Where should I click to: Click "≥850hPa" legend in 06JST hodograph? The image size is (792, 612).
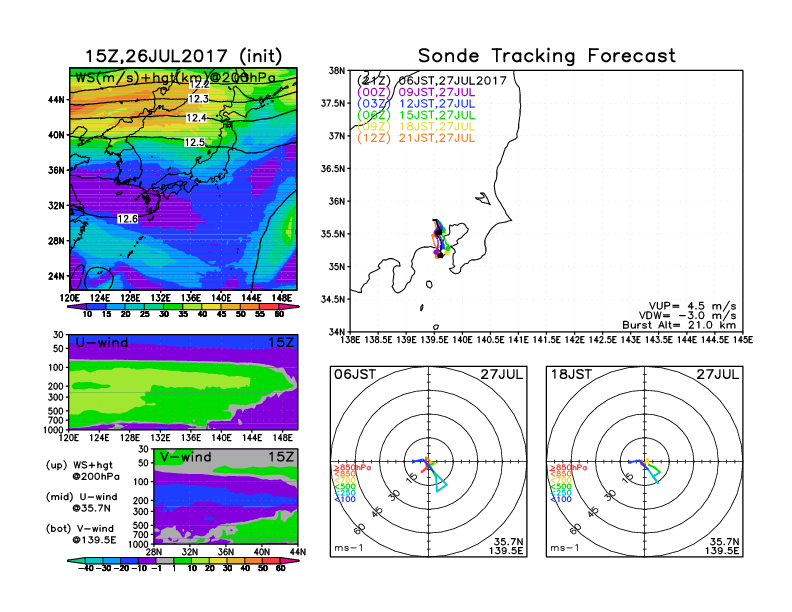coord(353,468)
